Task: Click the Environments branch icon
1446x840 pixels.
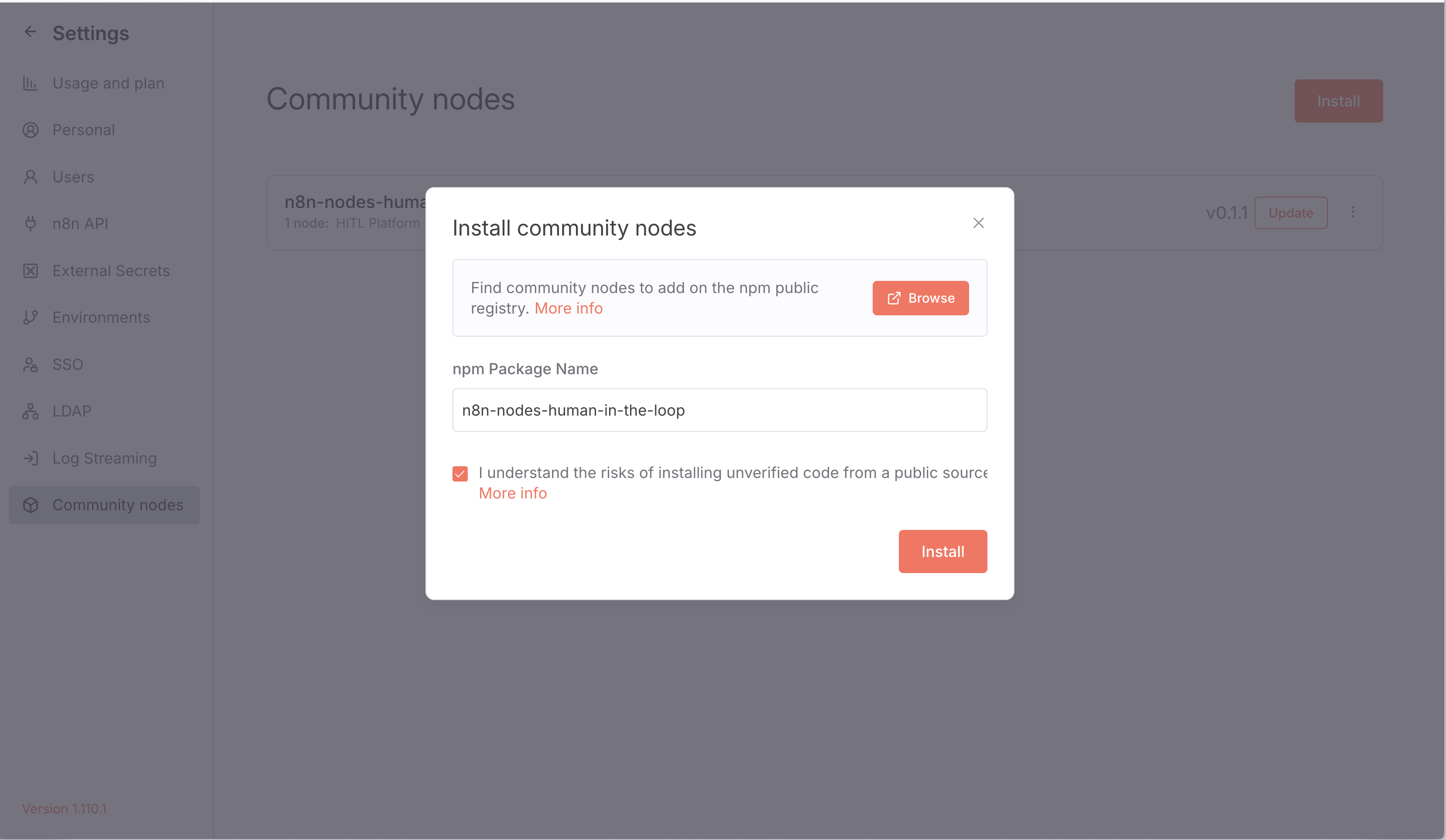Action: click(x=31, y=317)
